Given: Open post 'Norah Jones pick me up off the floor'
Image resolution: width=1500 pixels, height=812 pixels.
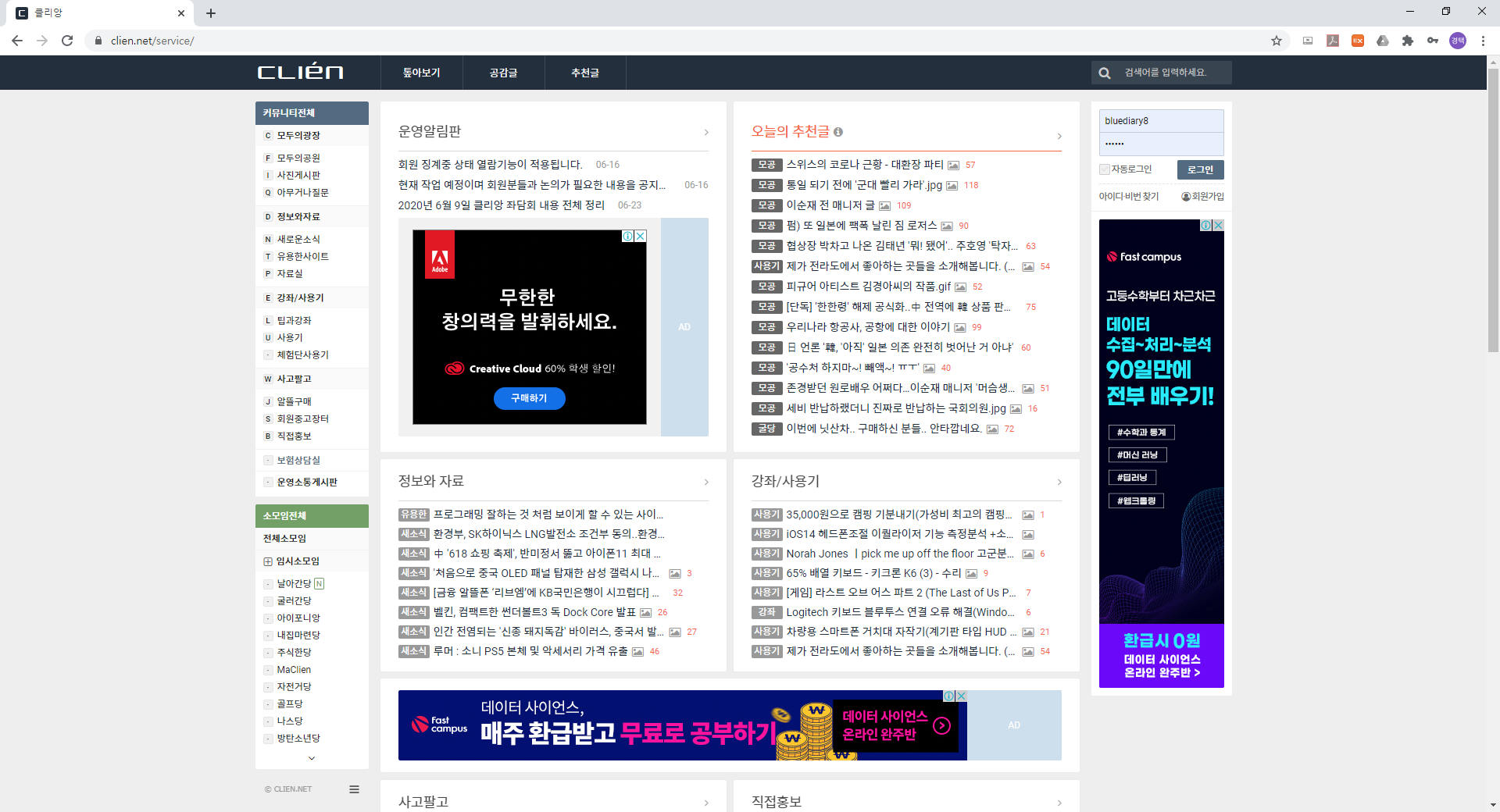Looking at the screenshot, I should click(x=900, y=554).
